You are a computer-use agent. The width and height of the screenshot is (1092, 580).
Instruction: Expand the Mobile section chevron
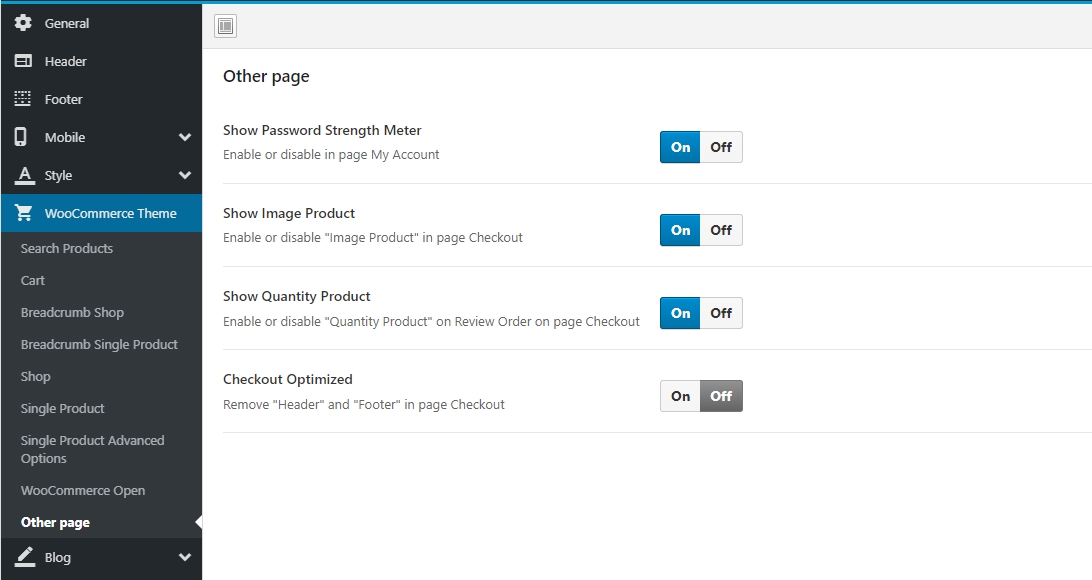point(184,137)
